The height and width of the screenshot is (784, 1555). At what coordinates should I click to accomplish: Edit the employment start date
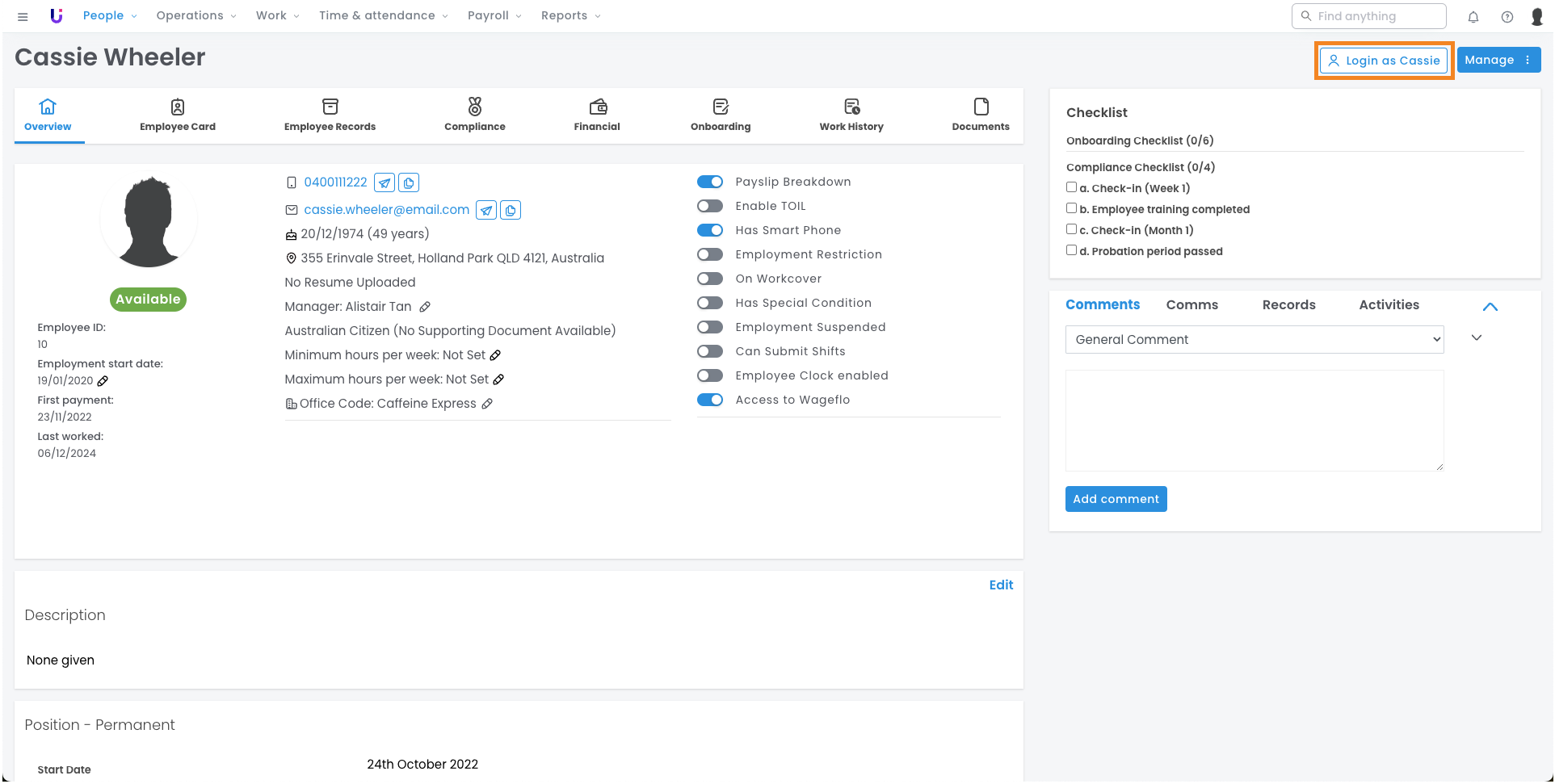pyautogui.click(x=103, y=381)
